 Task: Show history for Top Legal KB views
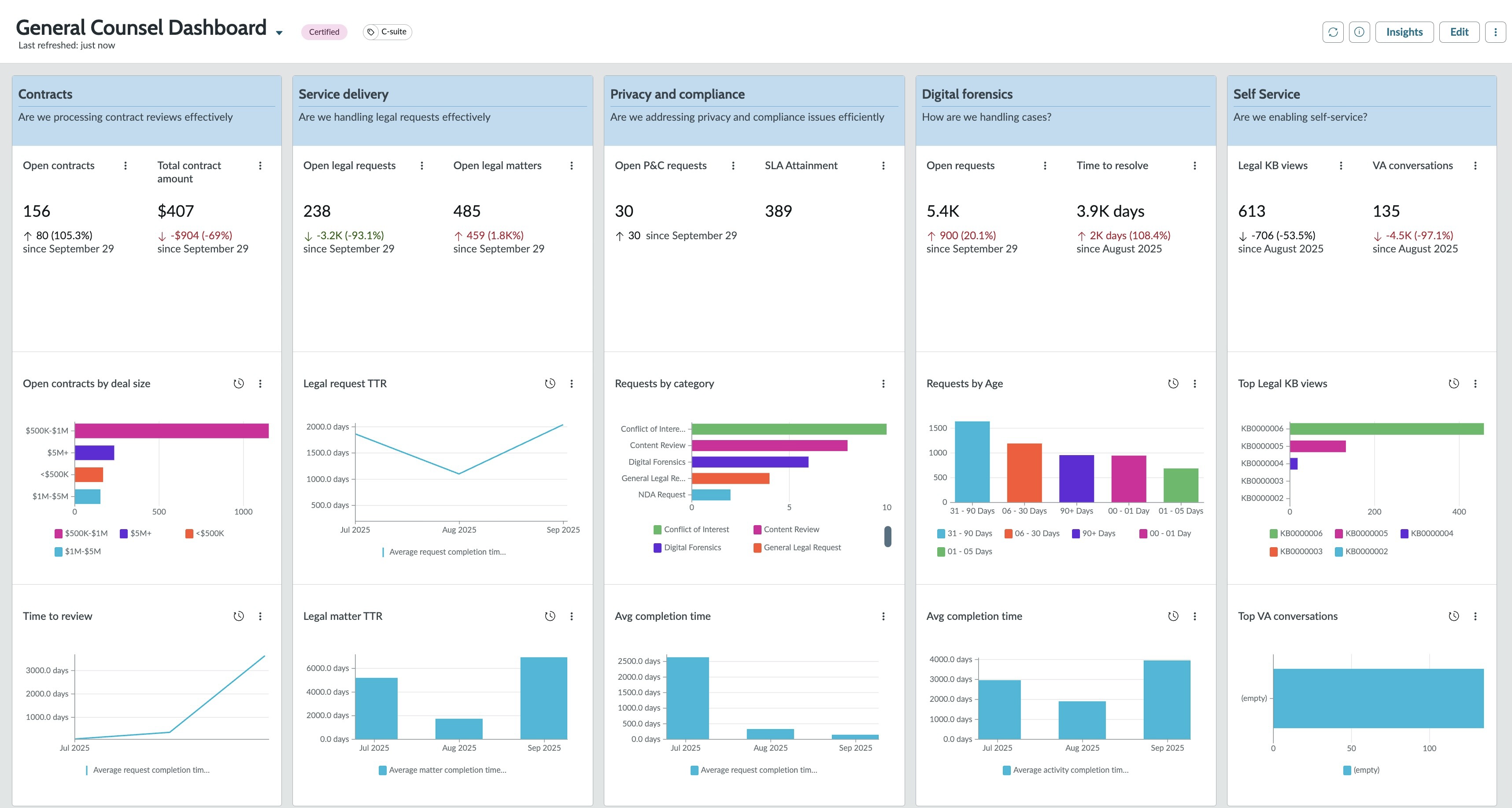(1454, 383)
